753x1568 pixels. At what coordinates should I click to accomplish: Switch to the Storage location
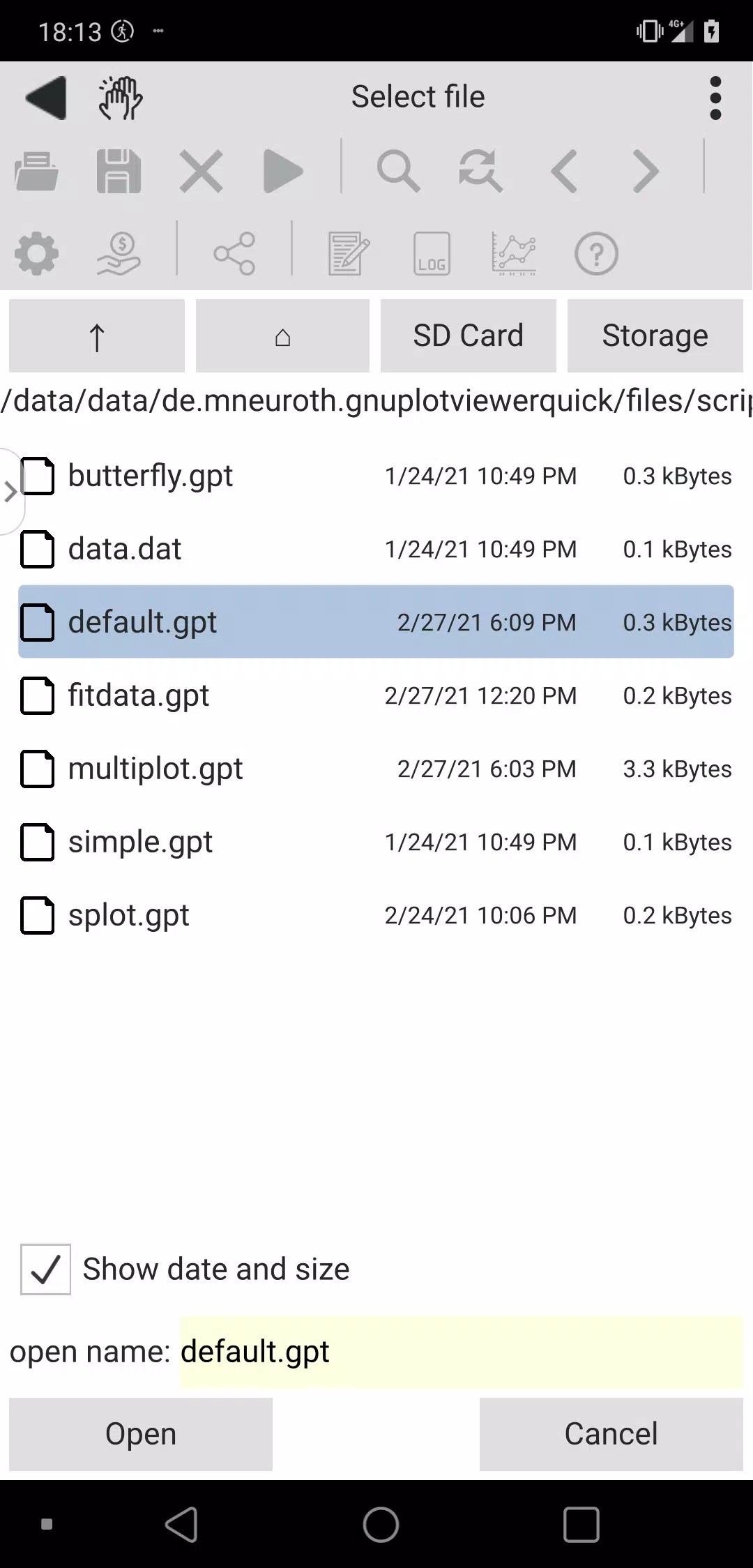(x=655, y=336)
